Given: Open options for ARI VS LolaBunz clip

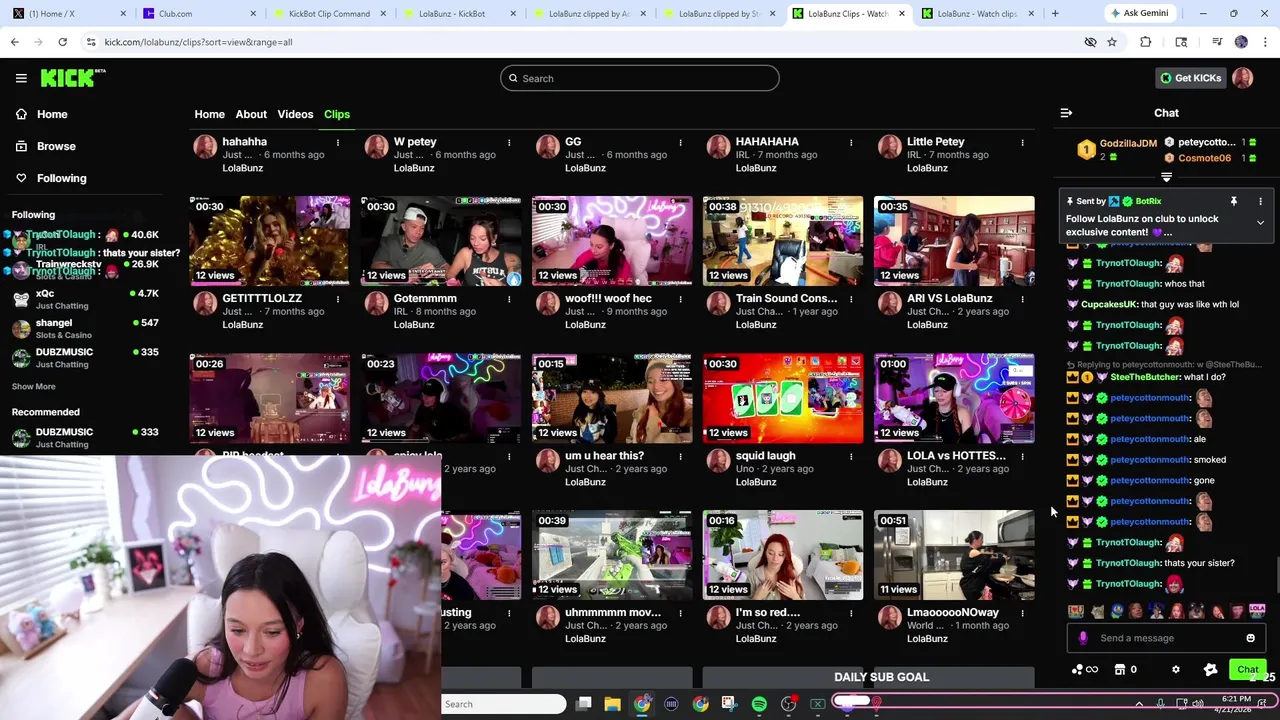Looking at the screenshot, I should pyautogui.click(x=1022, y=299).
